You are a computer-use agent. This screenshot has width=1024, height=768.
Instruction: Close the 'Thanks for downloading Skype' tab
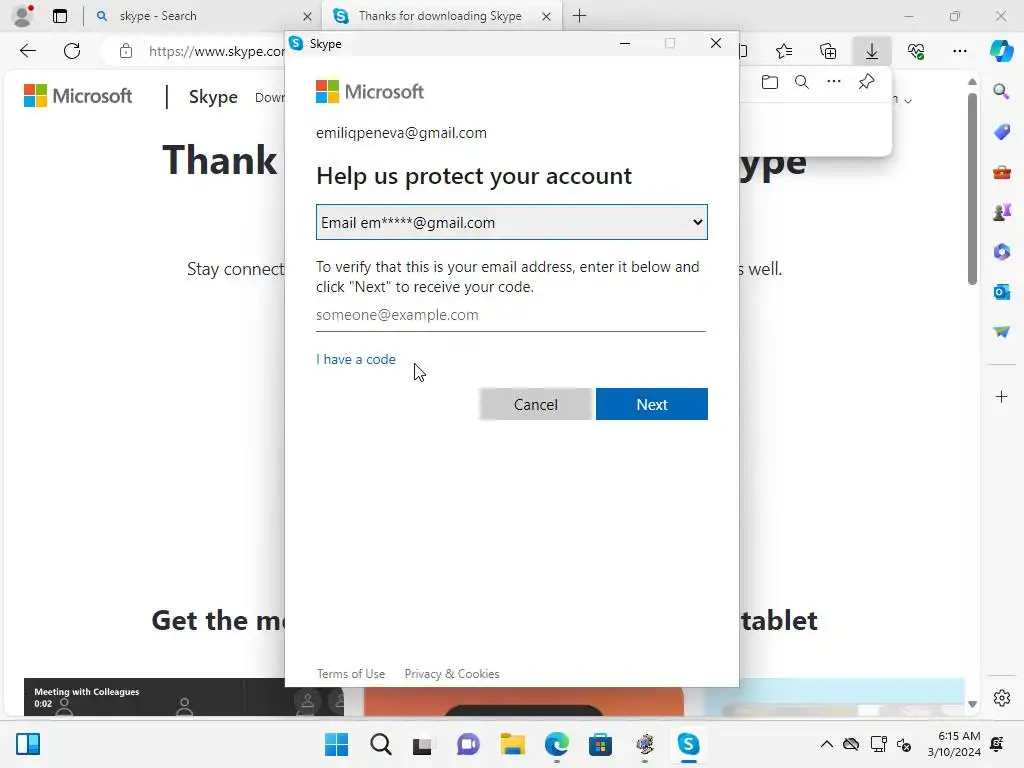point(546,16)
